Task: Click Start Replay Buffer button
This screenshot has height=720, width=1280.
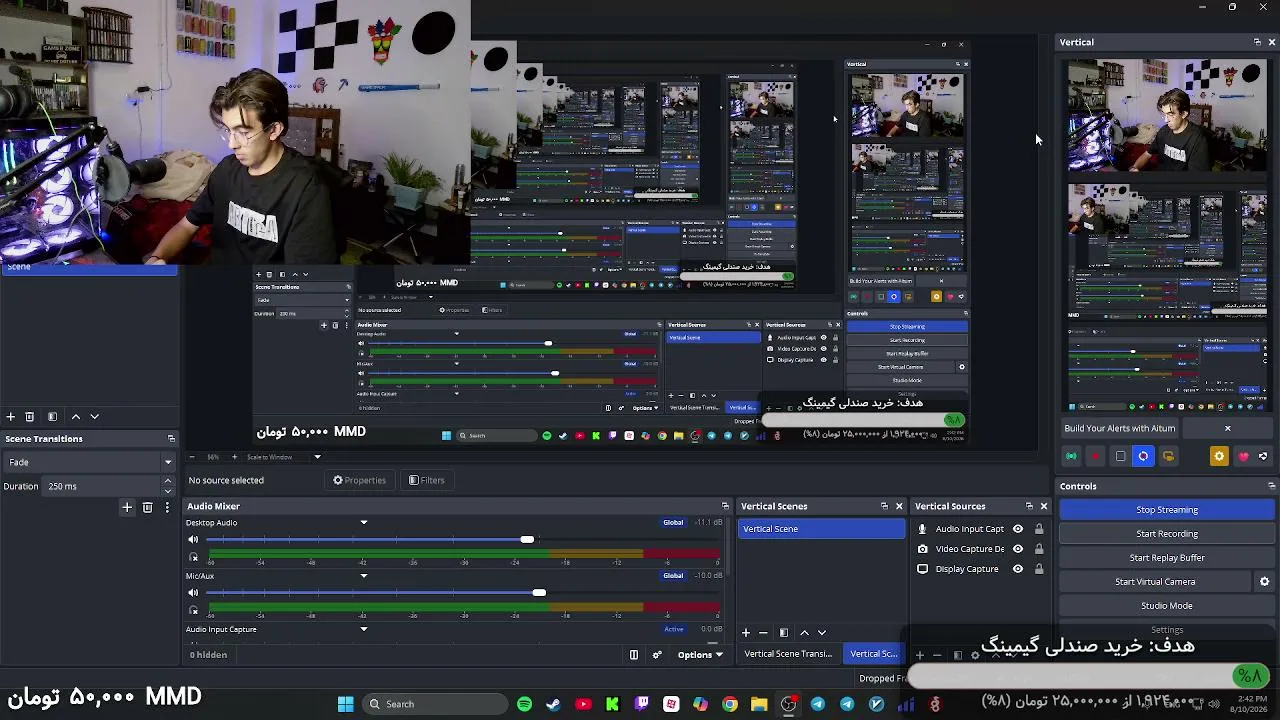Action: (1167, 558)
